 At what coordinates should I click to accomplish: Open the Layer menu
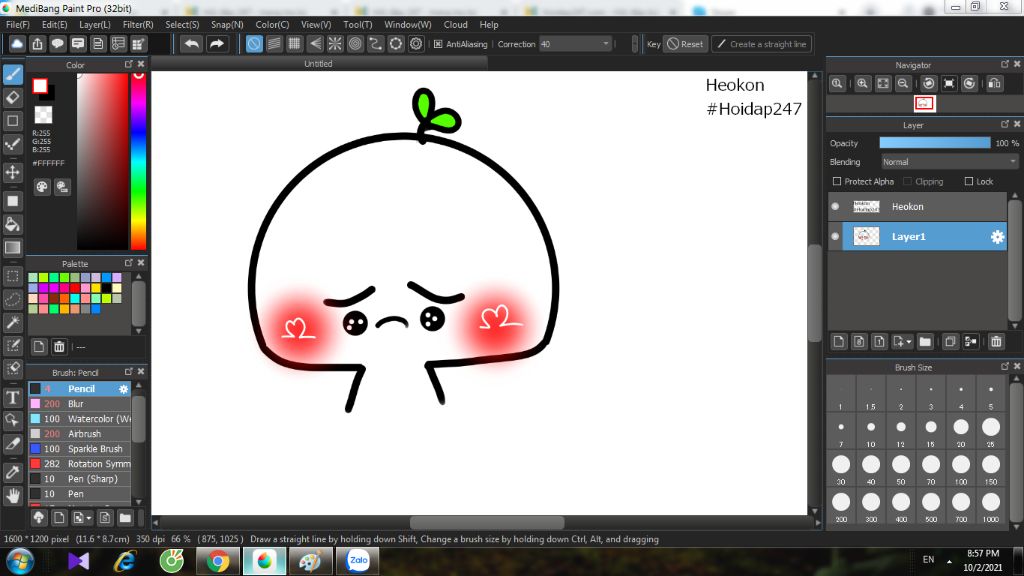coord(95,25)
